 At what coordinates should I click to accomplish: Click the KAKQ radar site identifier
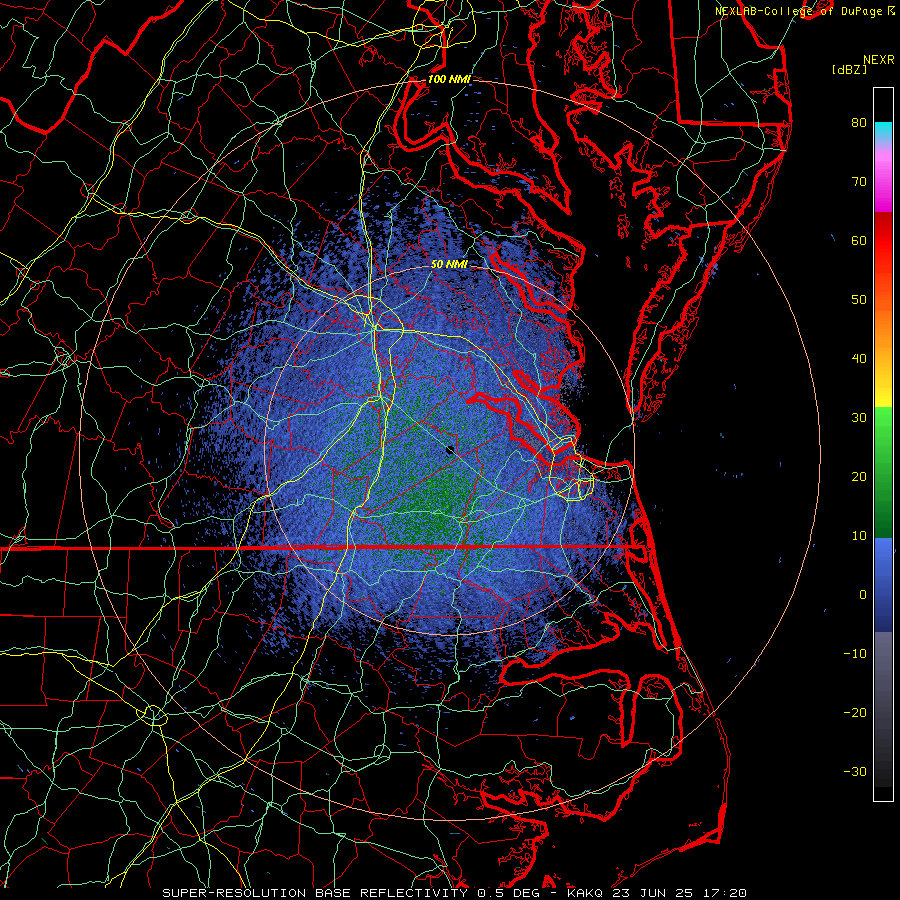click(584, 893)
